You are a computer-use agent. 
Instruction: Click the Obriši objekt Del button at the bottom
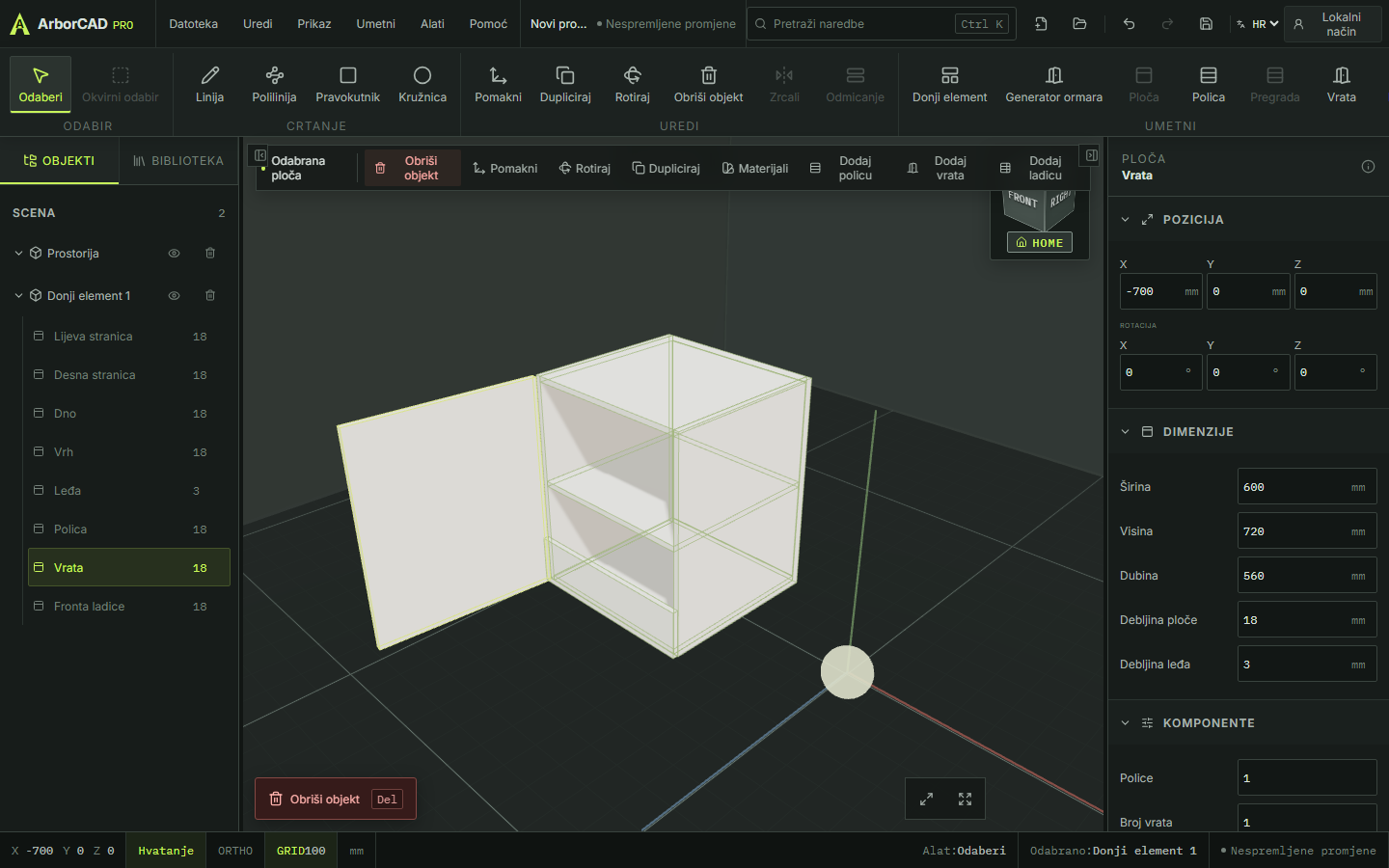point(336,799)
